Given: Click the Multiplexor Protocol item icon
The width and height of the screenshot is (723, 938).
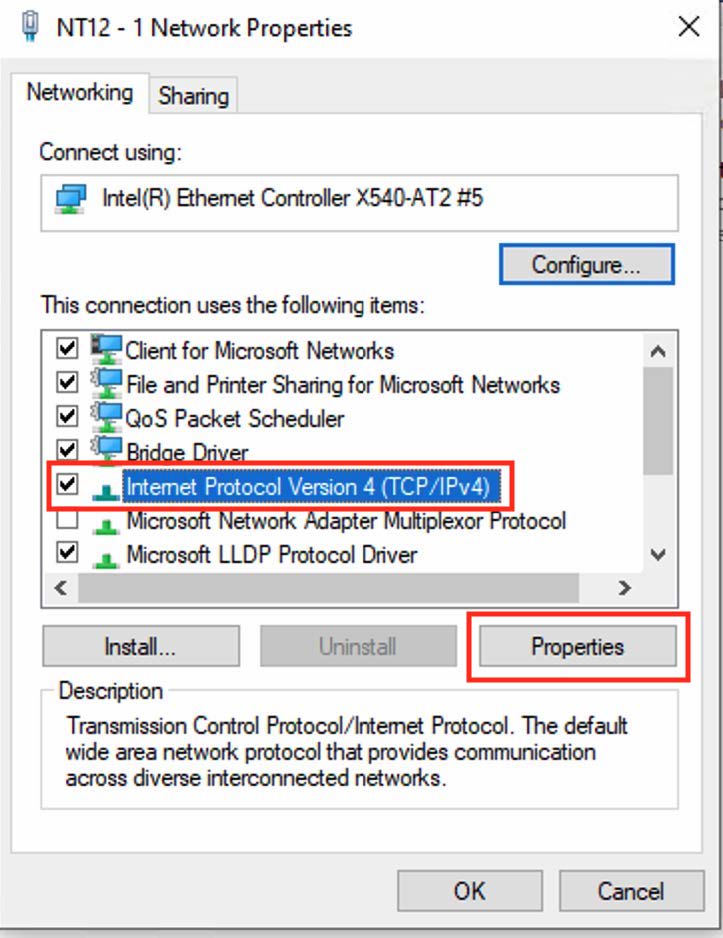Looking at the screenshot, I should 106,521.
